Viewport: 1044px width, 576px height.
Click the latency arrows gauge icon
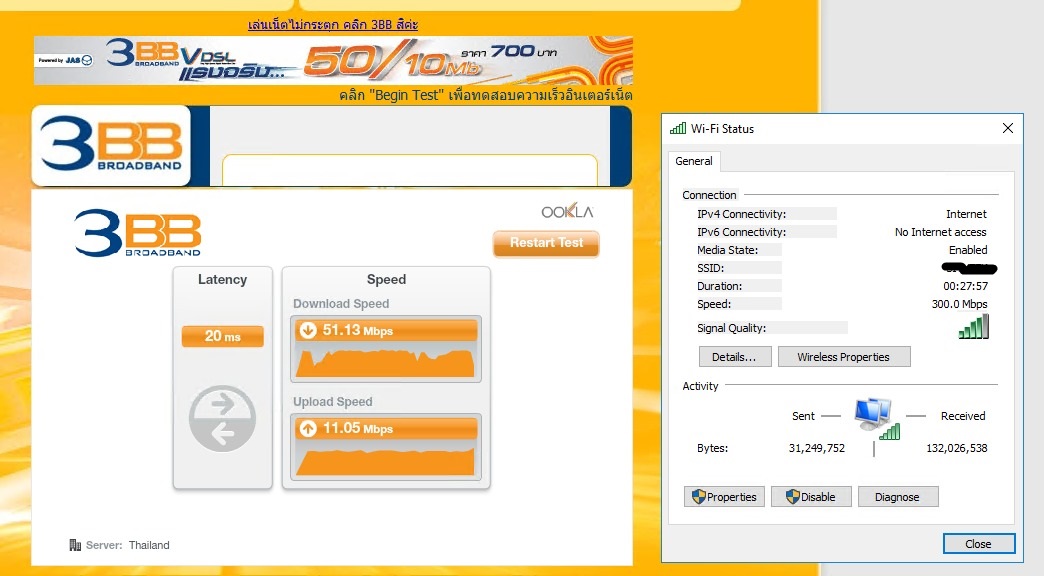pyautogui.click(x=222, y=419)
